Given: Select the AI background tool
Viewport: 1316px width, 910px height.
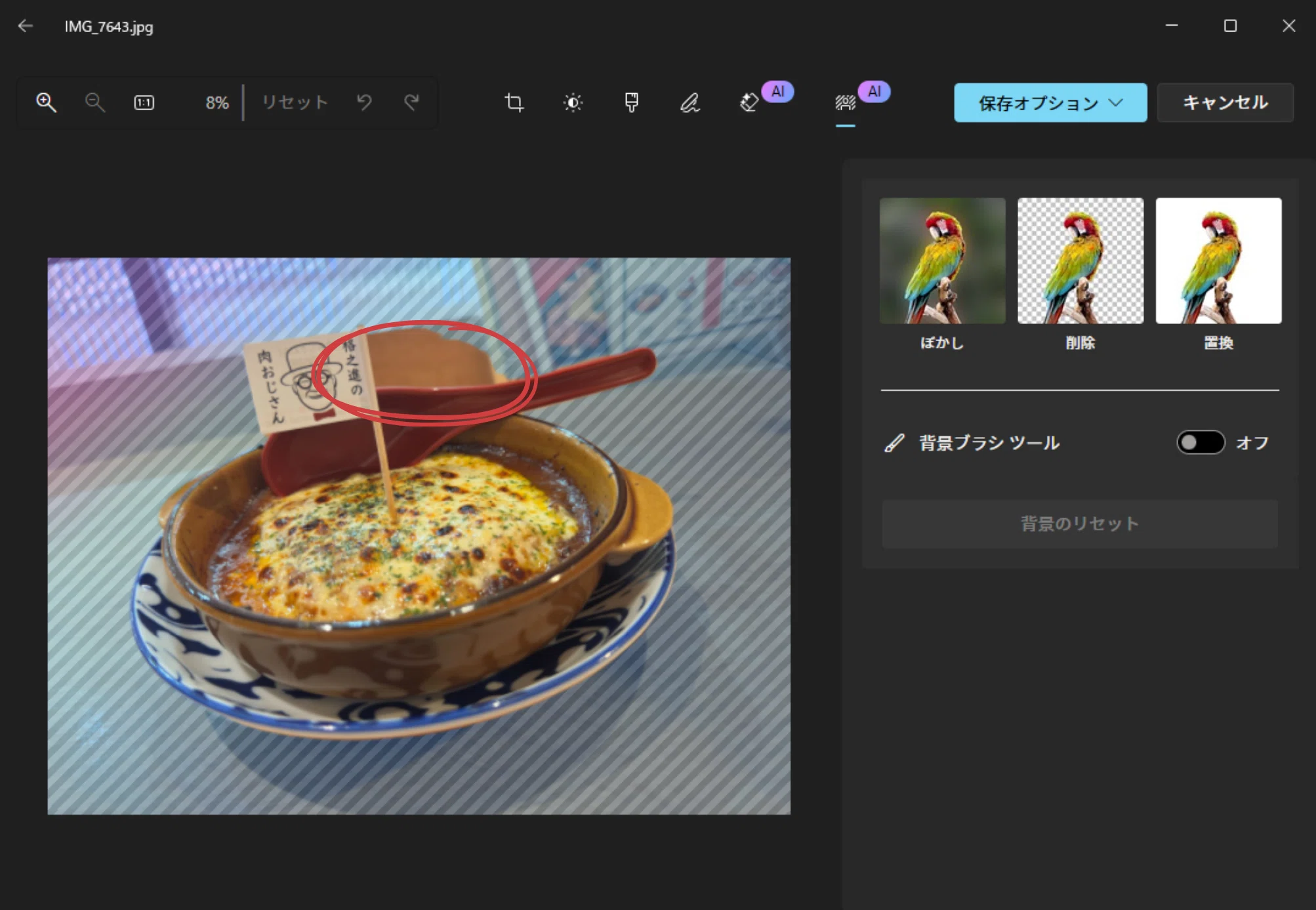Looking at the screenshot, I should click(x=845, y=102).
